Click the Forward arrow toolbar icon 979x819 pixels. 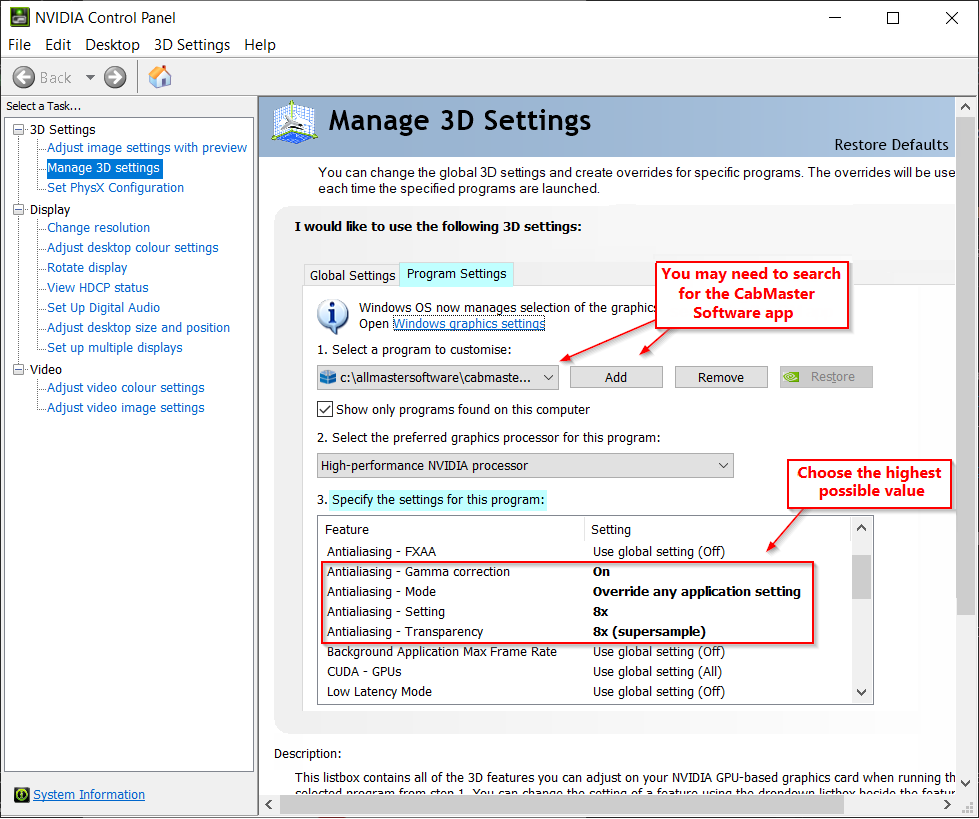click(x=115, y=77)
